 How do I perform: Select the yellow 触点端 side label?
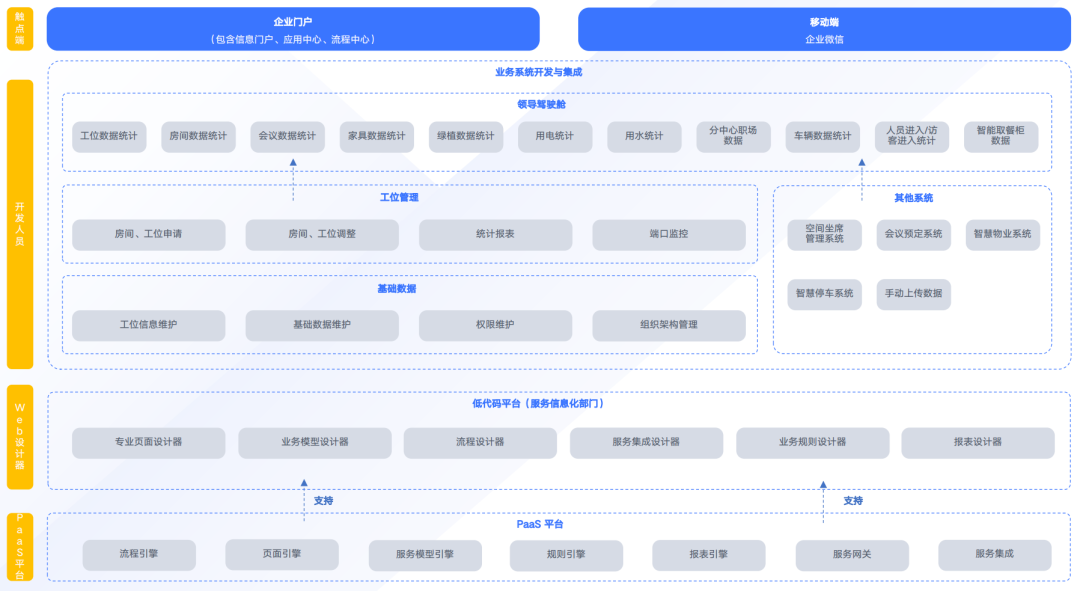click(x=20, y=29)
